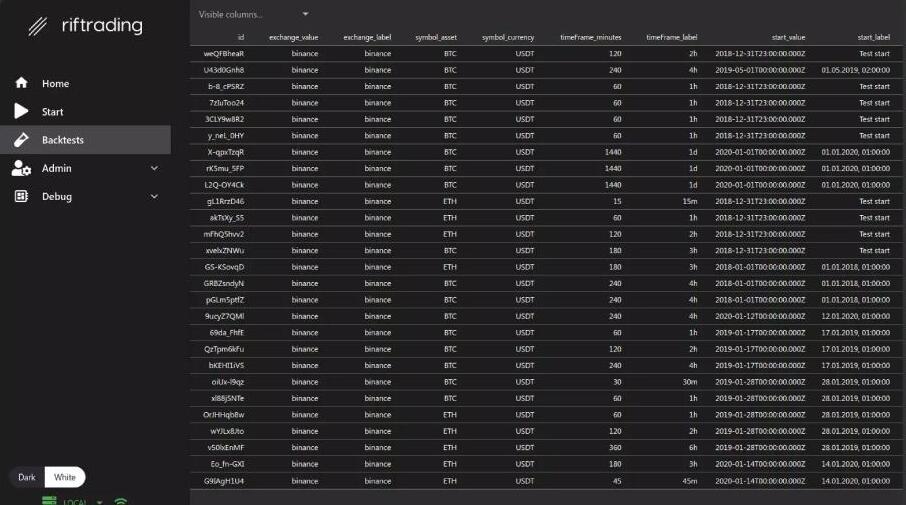
Task: Switch theme to White
Action: click(x=65, y=477)
